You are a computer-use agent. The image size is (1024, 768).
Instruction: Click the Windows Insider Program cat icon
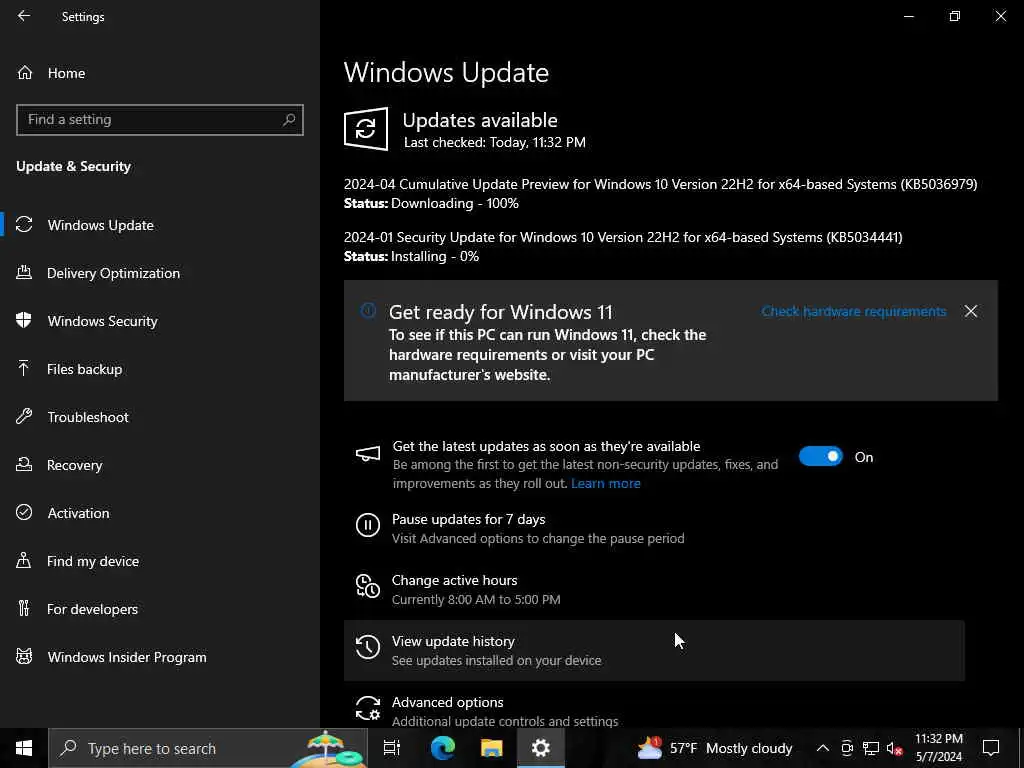tap(24, 657)
